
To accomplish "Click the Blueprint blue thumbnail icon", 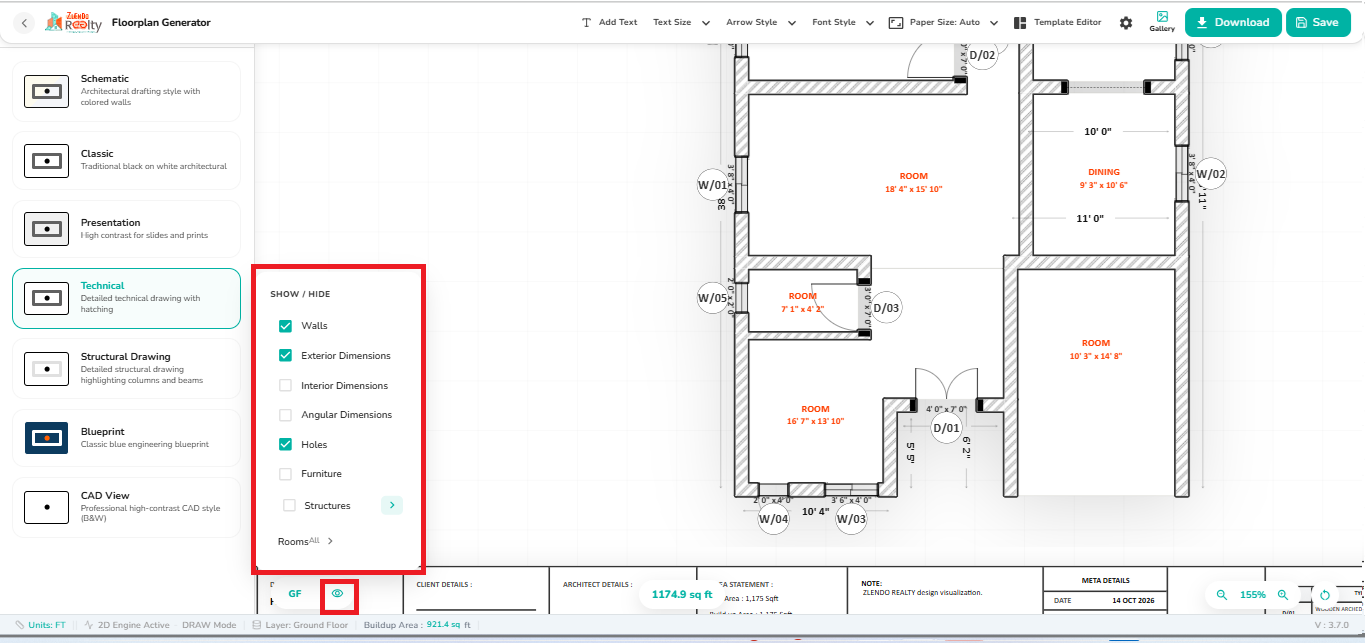I will 46,438.
